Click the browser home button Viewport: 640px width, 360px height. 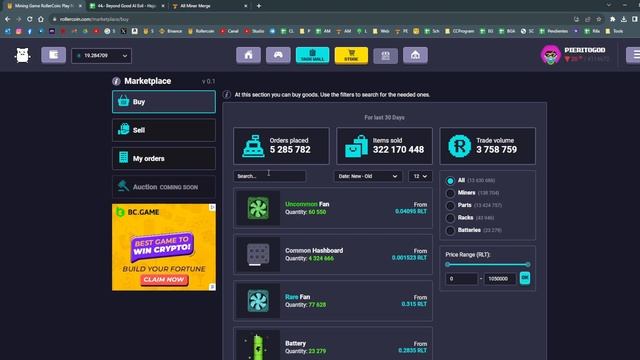point(41,19)
